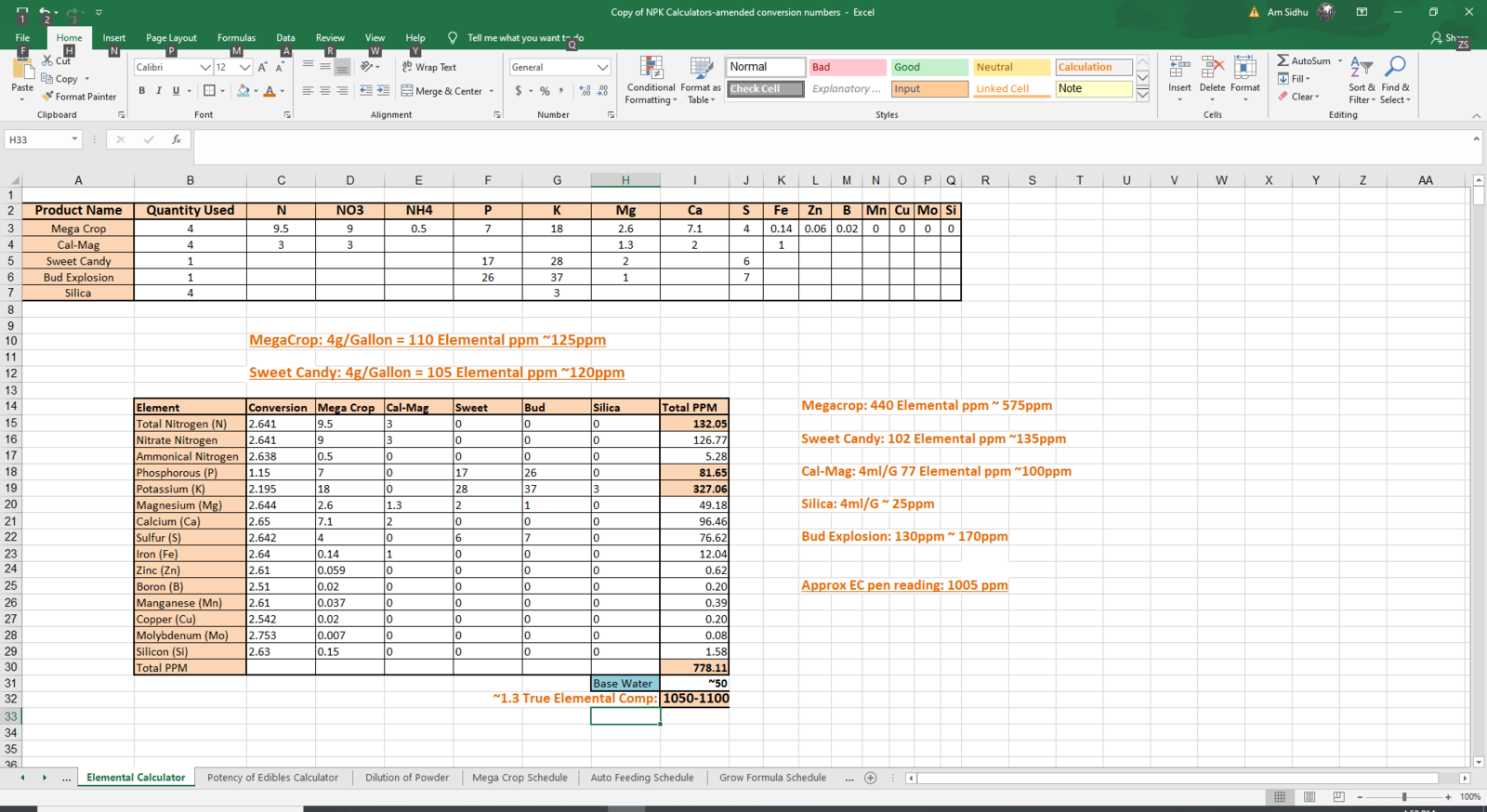1487x812 pixels.
Task: Toggle Wrap Text
Action: (x=429, y=67)
